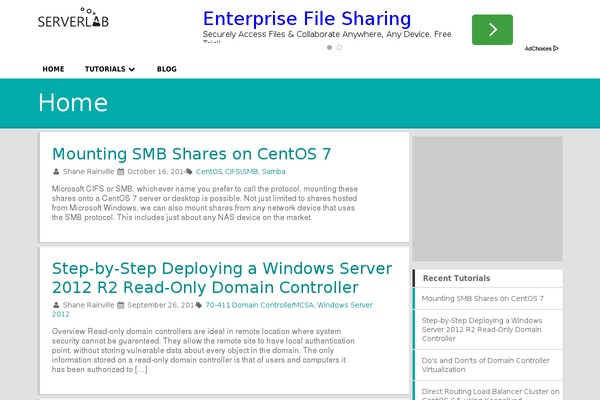The width and height of the screenshot is (600, 400).
Task: Click the author icon beside Shane Rainville in the CentOS post
Action: click(x=56, y=171)
